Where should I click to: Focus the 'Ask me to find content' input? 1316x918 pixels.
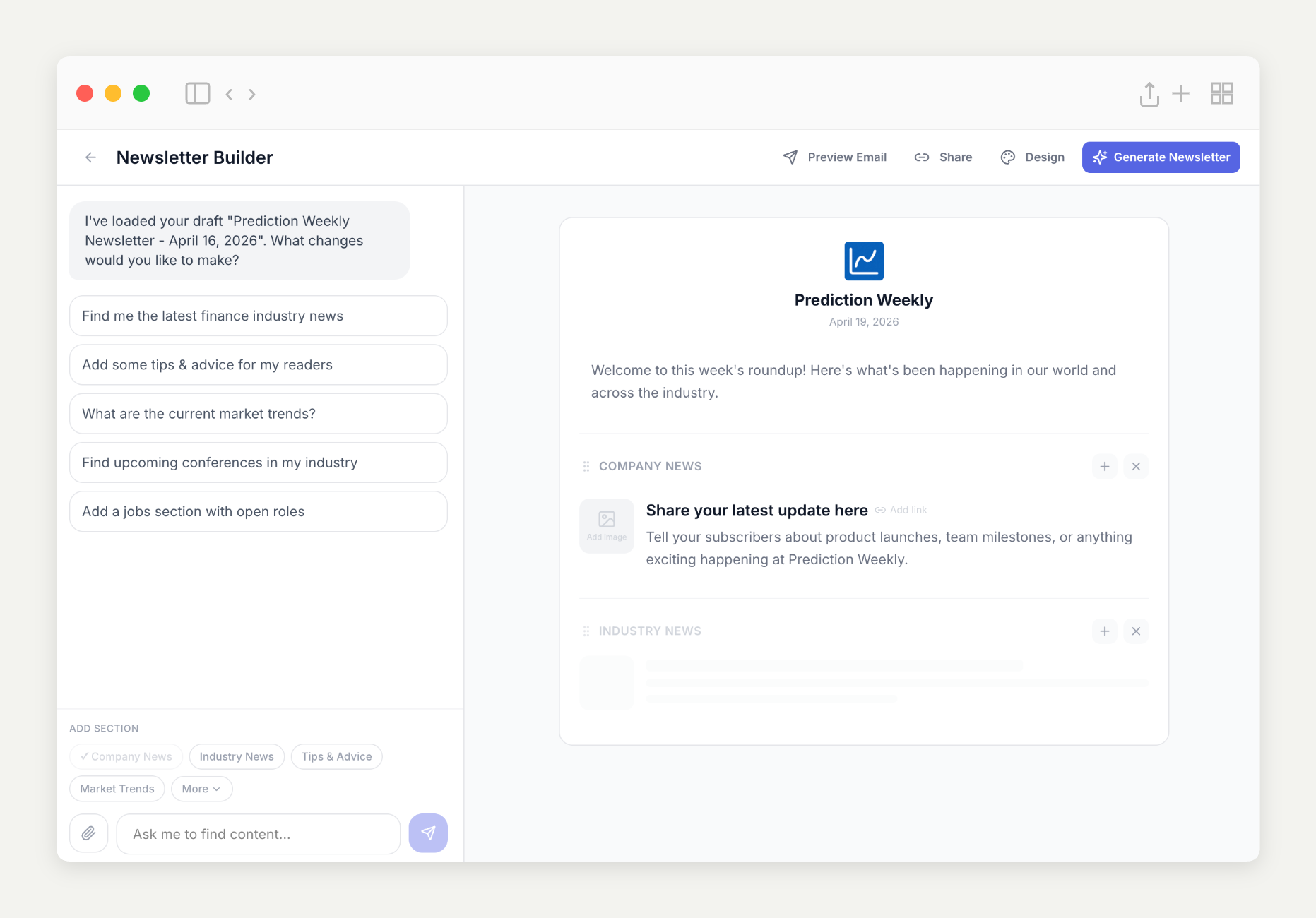tap(259, 834)
